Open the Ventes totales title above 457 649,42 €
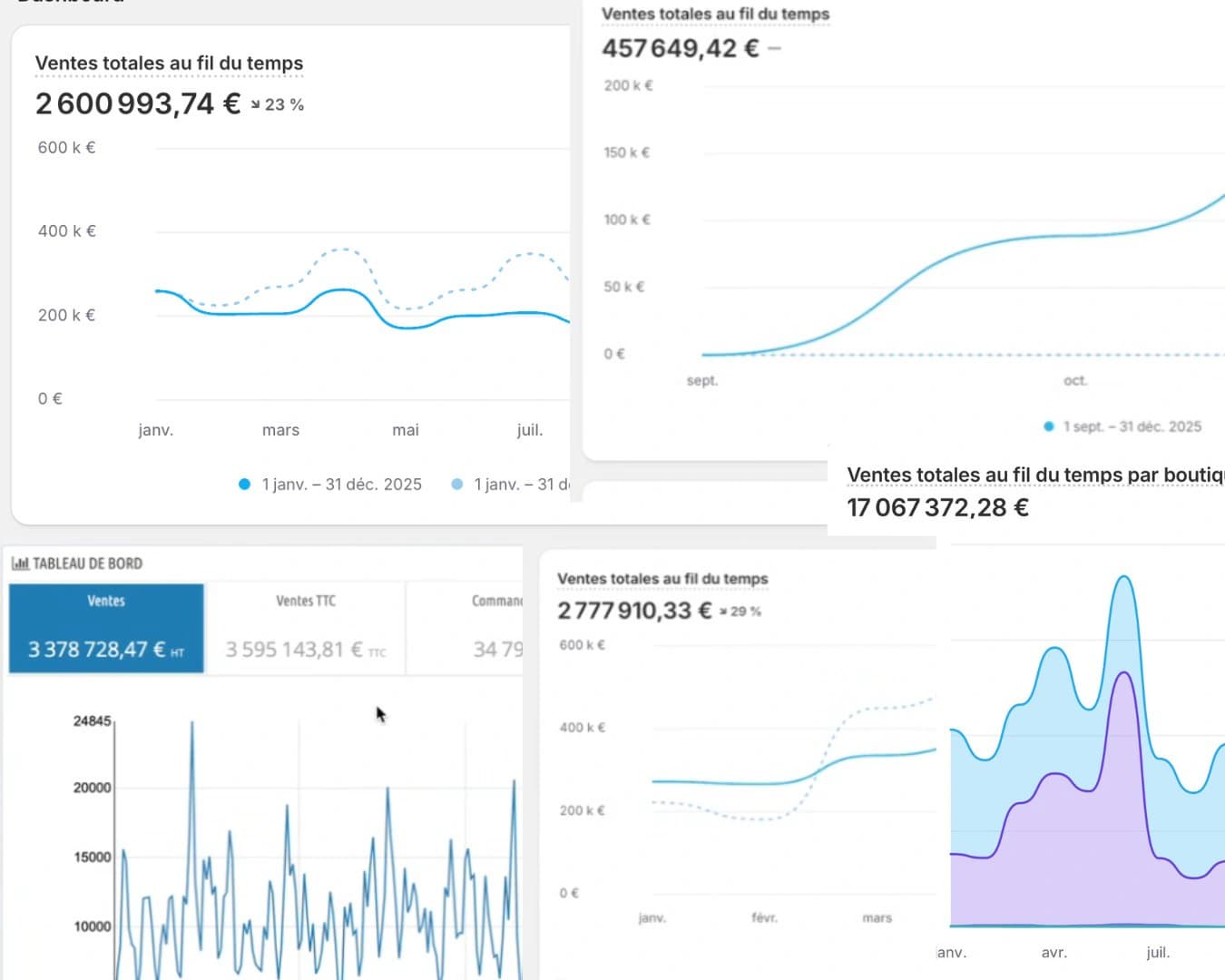 (x=715, y=14)
